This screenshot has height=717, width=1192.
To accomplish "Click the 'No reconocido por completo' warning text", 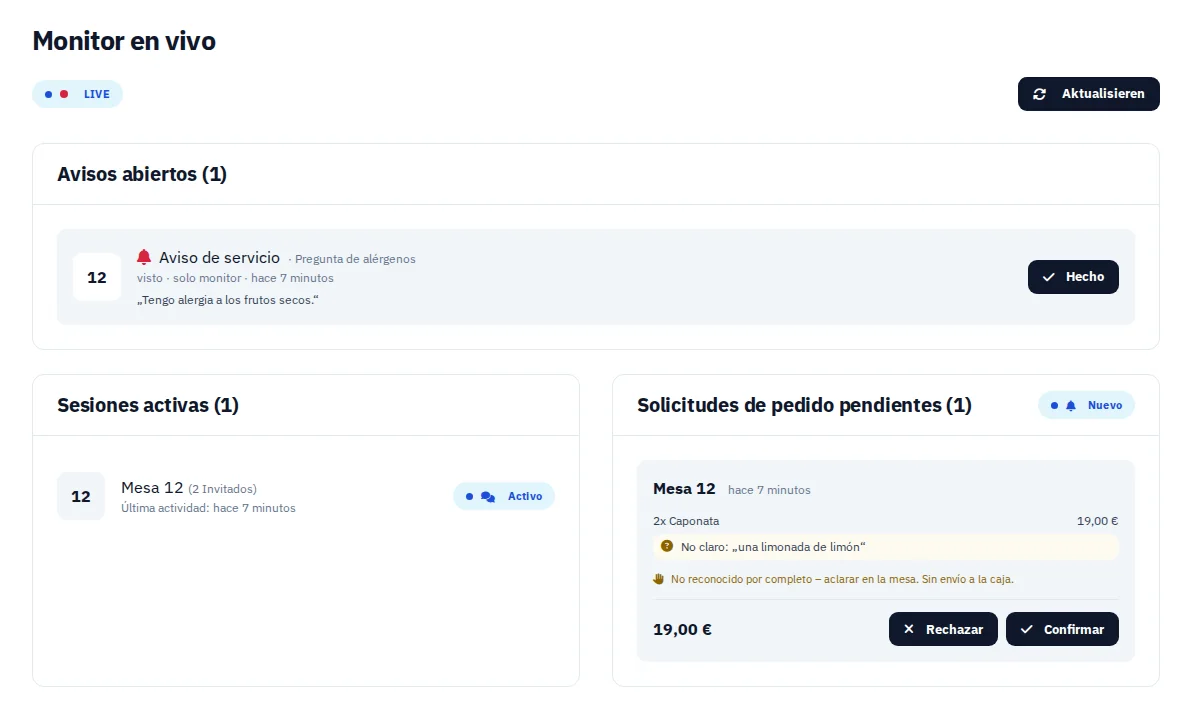I will click(842, 579).
